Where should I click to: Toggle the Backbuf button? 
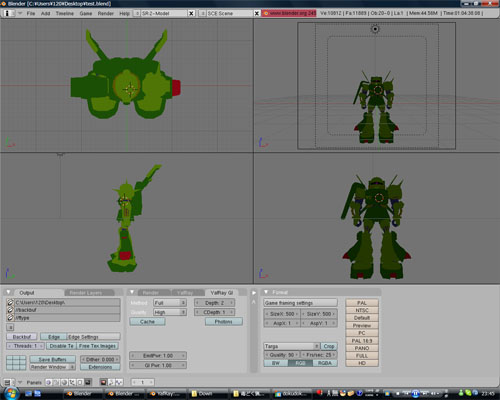(x=22, y=337)
